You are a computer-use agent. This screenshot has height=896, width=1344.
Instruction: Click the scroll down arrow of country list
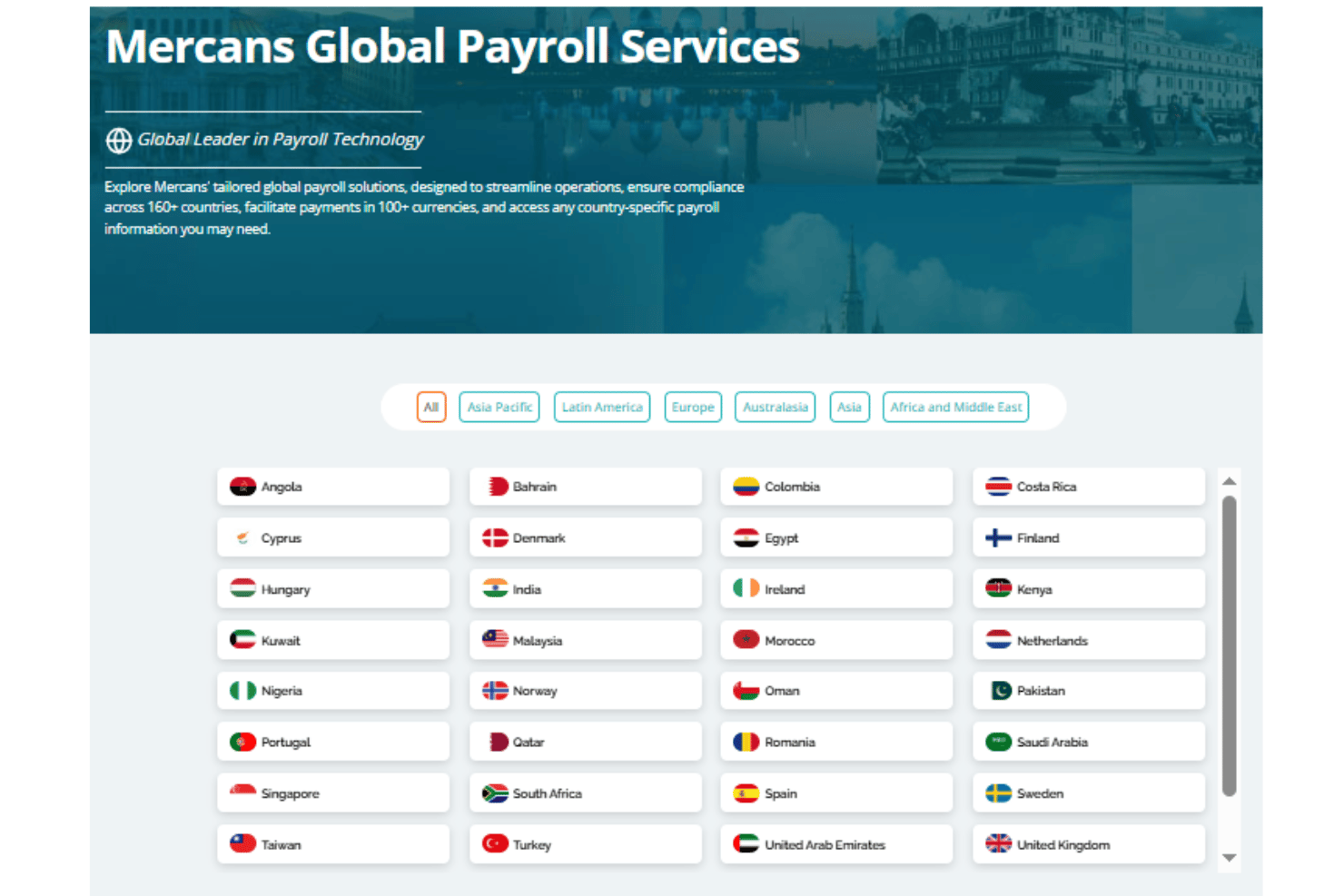click(1229, 857)
